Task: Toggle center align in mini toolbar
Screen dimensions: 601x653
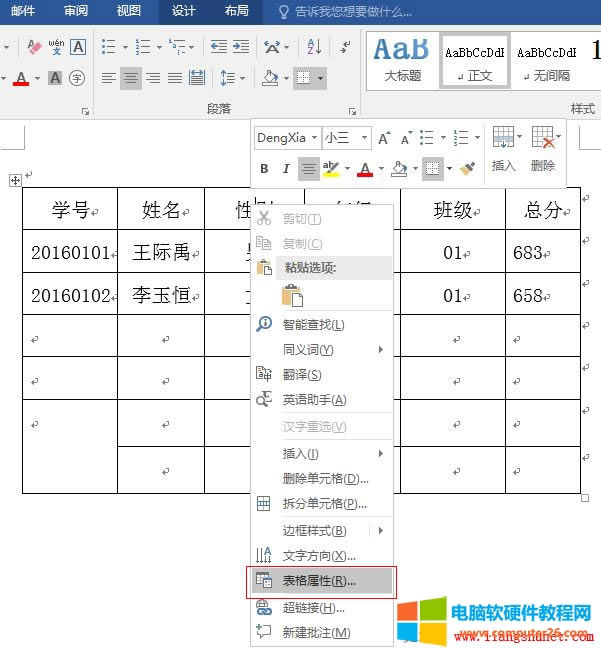Action: pyautogui.click(x=309, y=169)
